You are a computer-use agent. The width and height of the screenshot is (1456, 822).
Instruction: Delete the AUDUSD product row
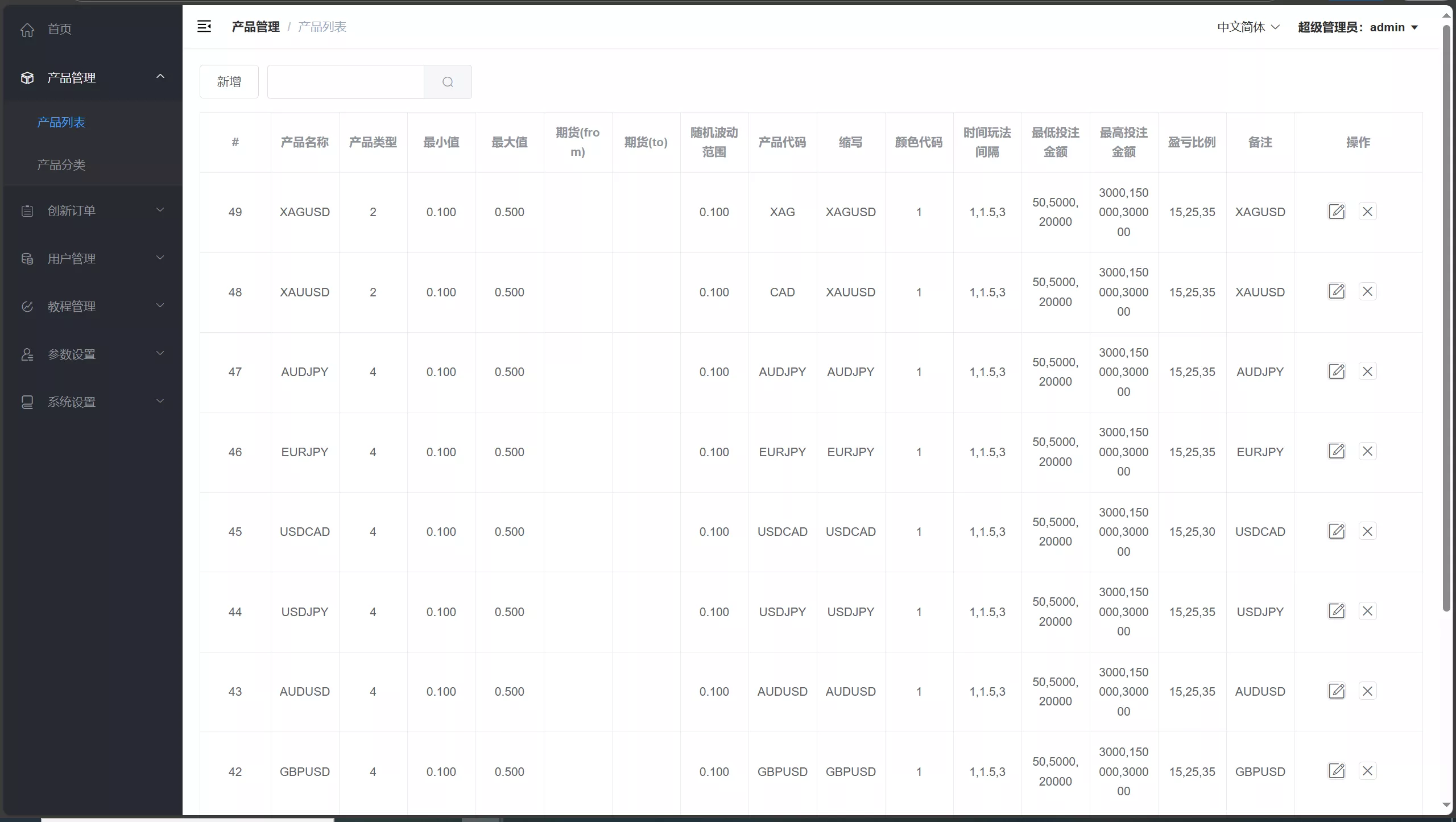(1367, 691)
